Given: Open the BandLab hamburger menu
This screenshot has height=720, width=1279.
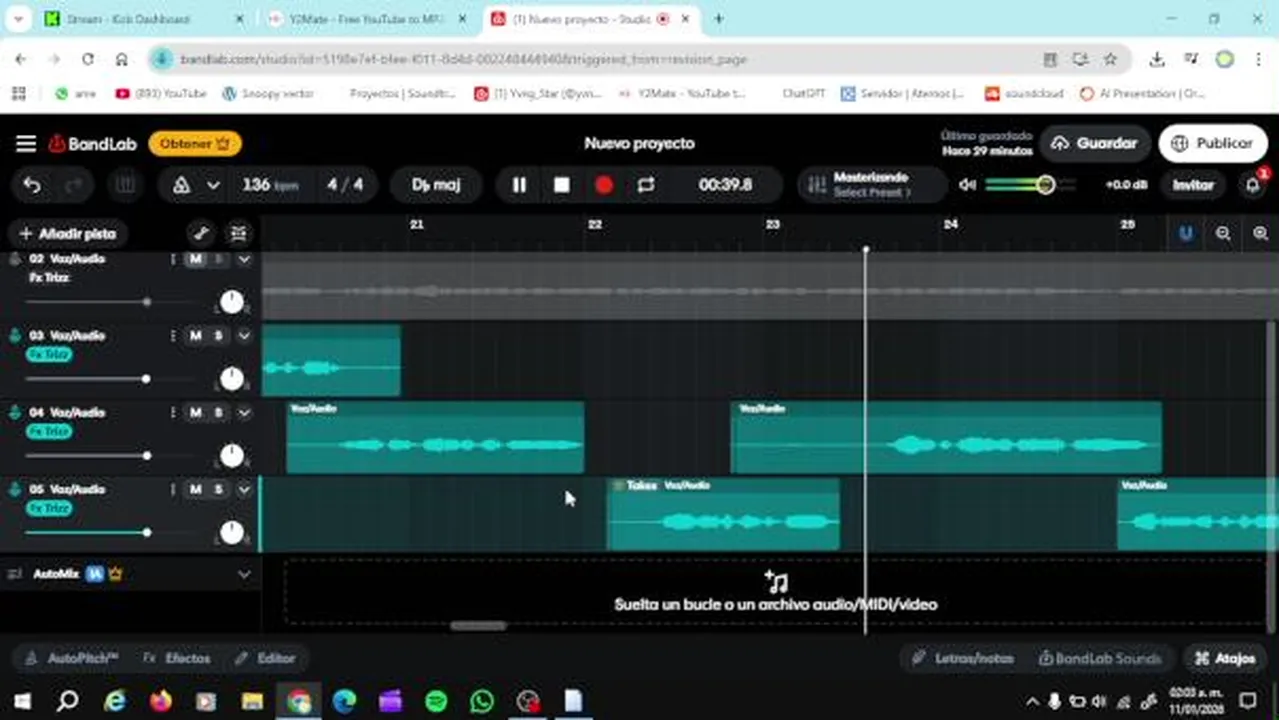Looking at the screenshot, I should pyautogui.click(x=26, y=144).
